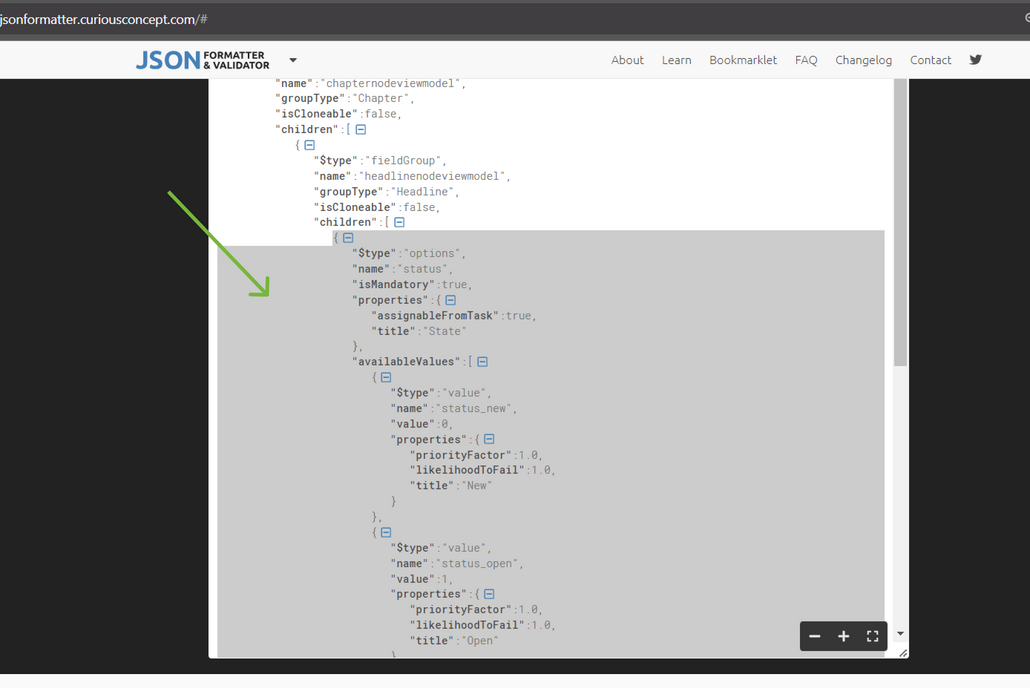
Task: Click the JSON Formatter & Validator logo
Action: coord(202,60)
